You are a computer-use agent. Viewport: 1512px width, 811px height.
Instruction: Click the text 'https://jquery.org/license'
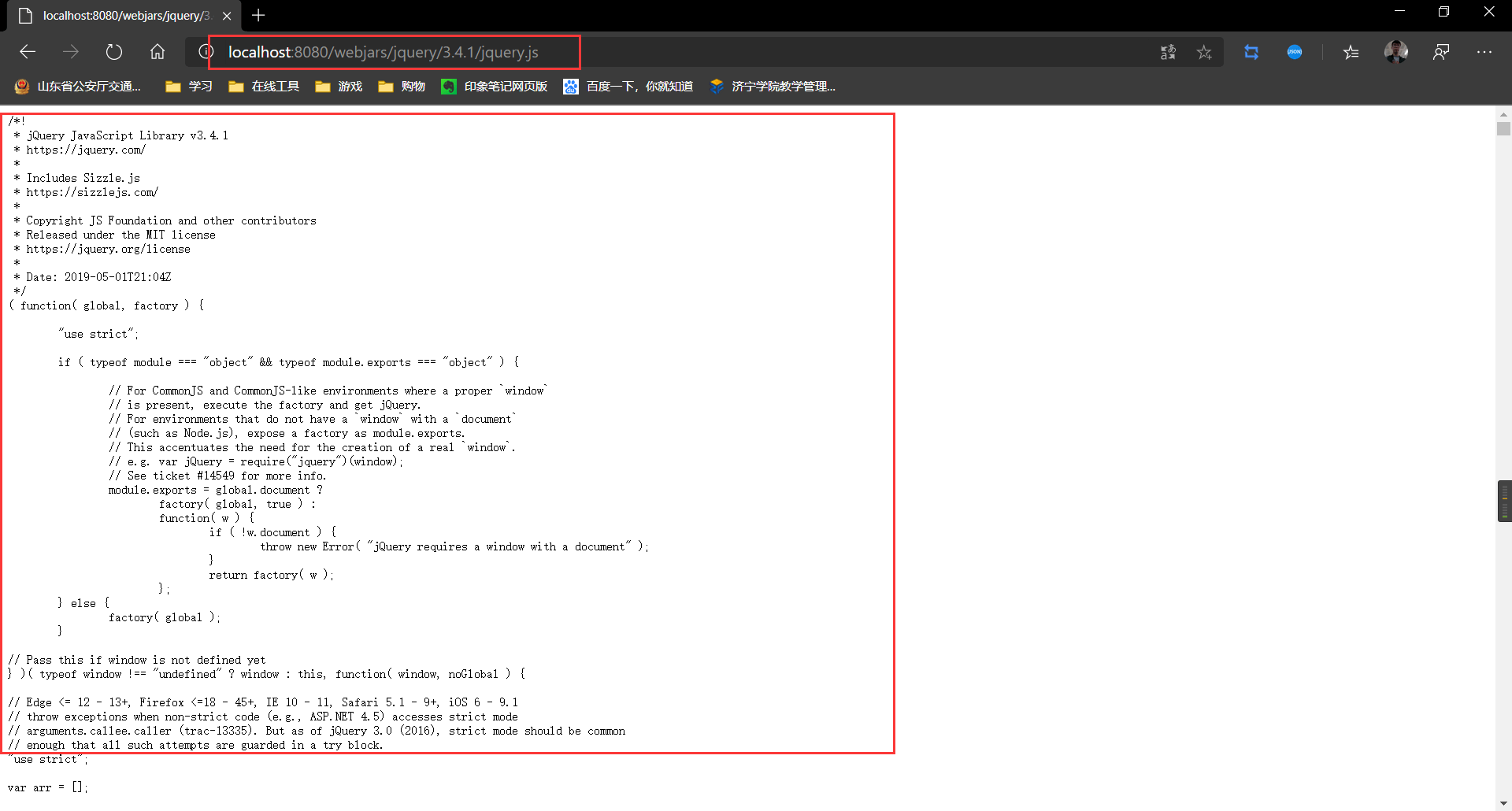[108, 249]
